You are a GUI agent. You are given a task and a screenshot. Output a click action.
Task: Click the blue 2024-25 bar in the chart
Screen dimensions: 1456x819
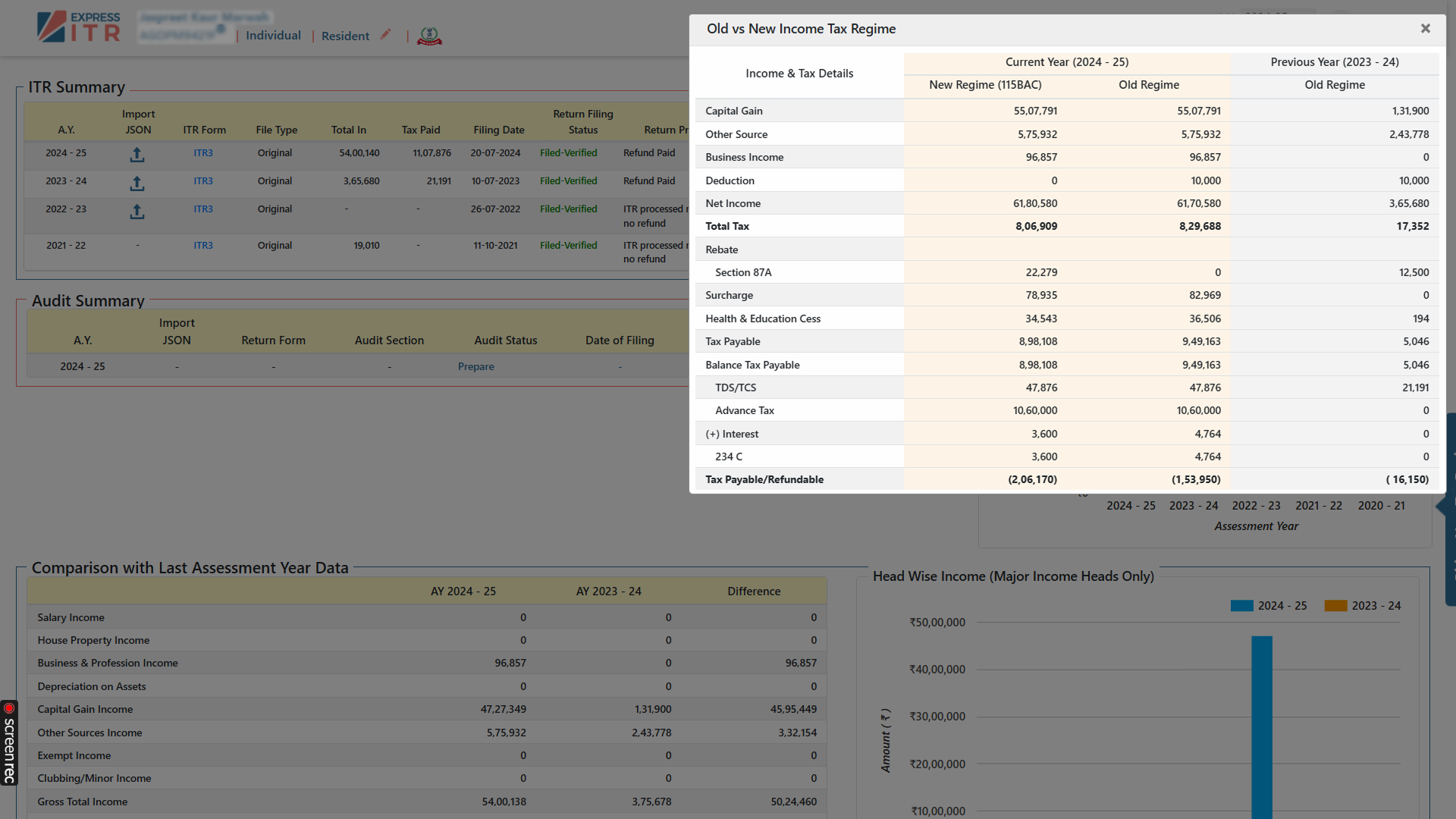click(x=1261, y=720)
